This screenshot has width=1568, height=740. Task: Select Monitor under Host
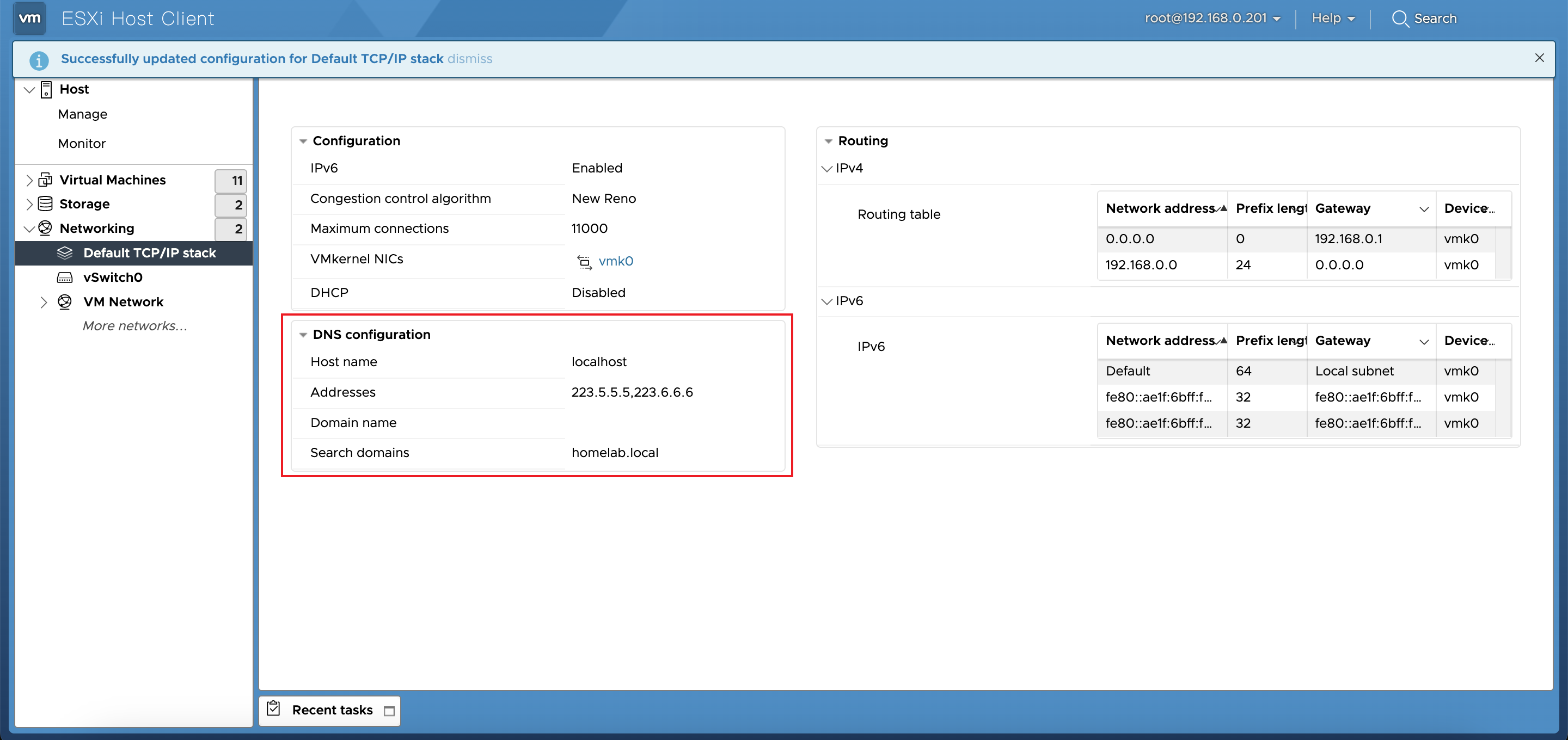(82, 144)
